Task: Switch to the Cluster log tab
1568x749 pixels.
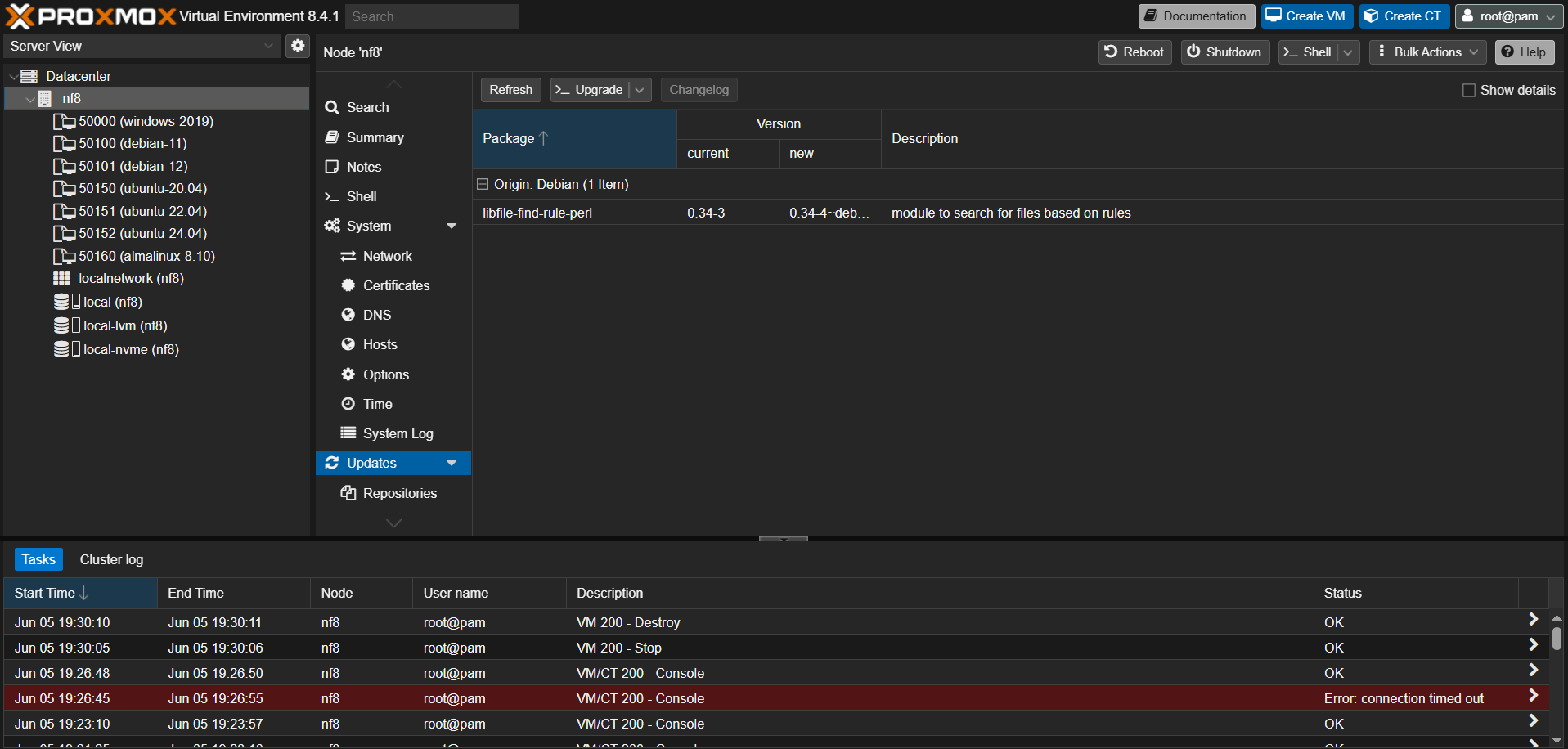Action: coord(111,559)
